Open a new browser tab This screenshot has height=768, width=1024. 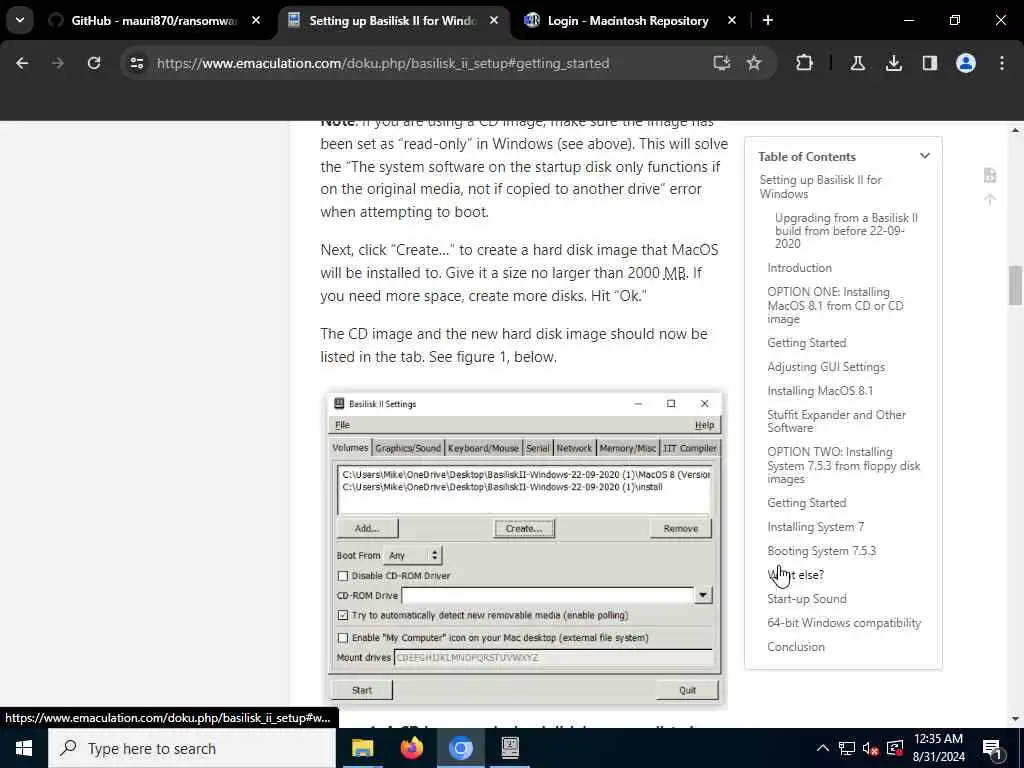pos(768,21)
